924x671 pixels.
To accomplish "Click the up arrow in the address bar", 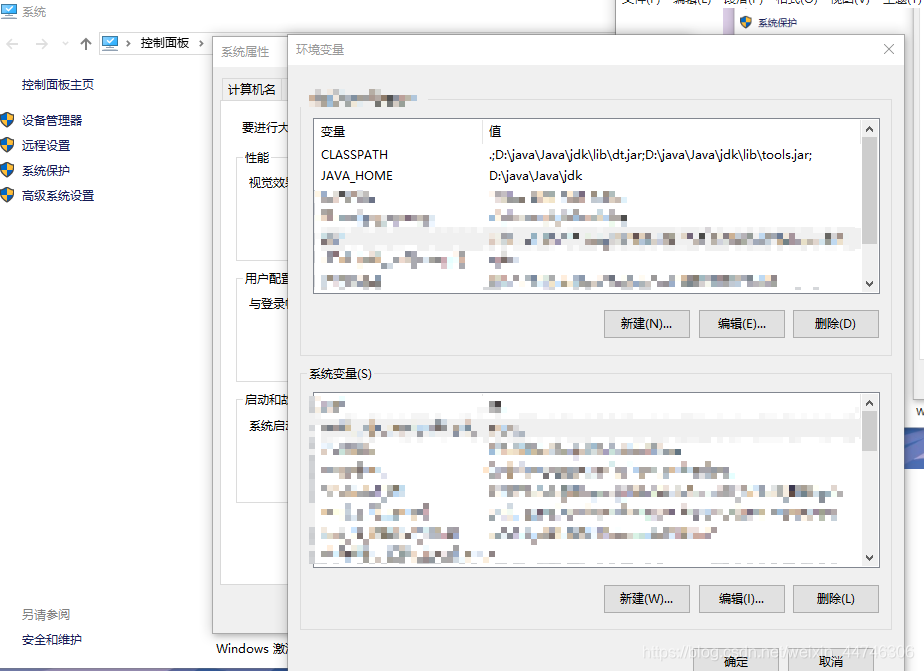I will (x=85, y=42).
